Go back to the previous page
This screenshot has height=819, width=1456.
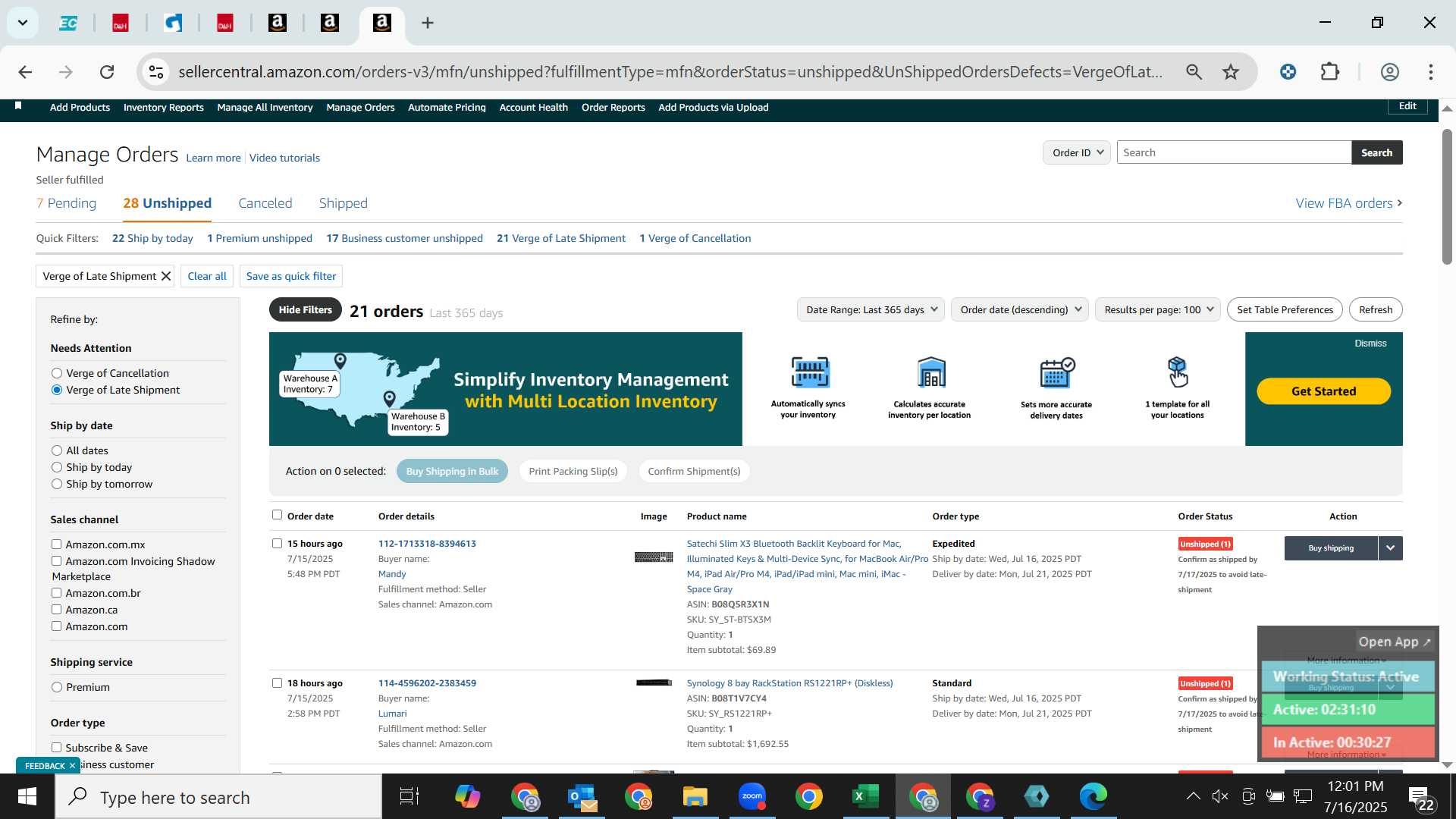tap(25, 72)
